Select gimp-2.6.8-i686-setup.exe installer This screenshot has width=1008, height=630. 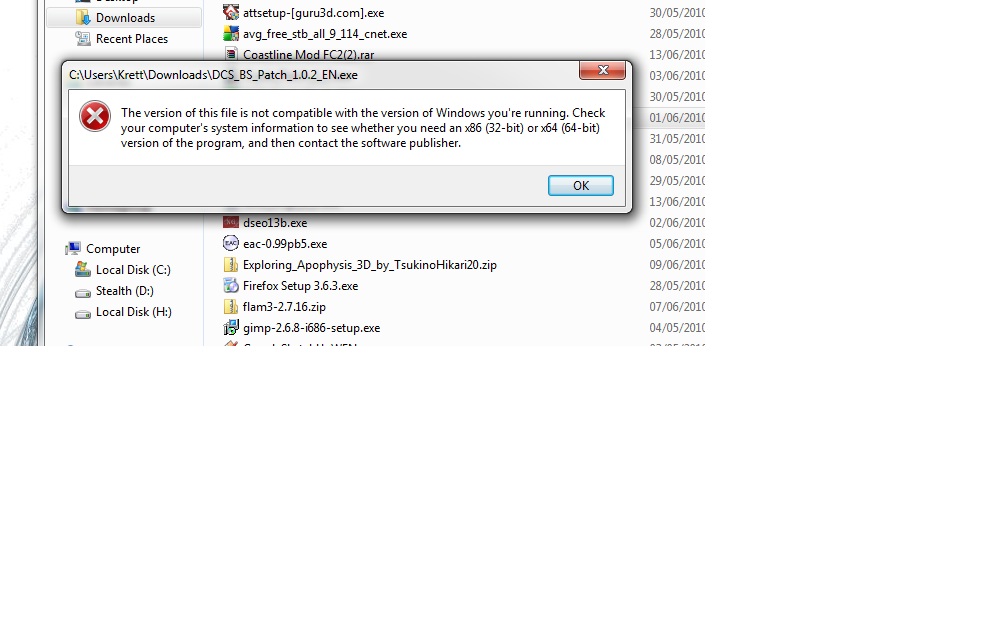click(311, 328)
